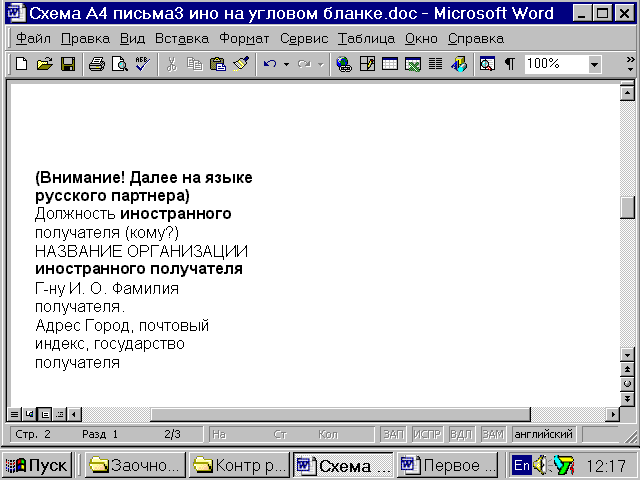Insert hyperlink with the globe icon

point(344,64)
